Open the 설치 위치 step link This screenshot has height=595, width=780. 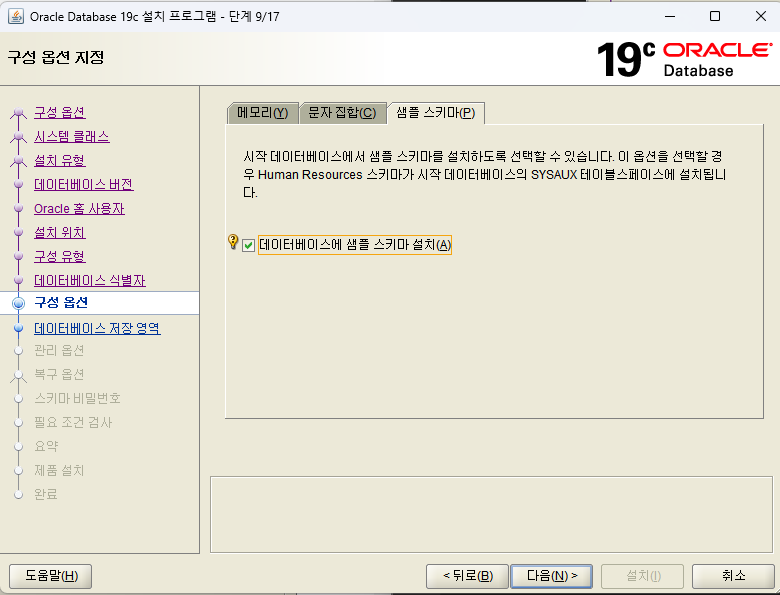pos(60,232)
